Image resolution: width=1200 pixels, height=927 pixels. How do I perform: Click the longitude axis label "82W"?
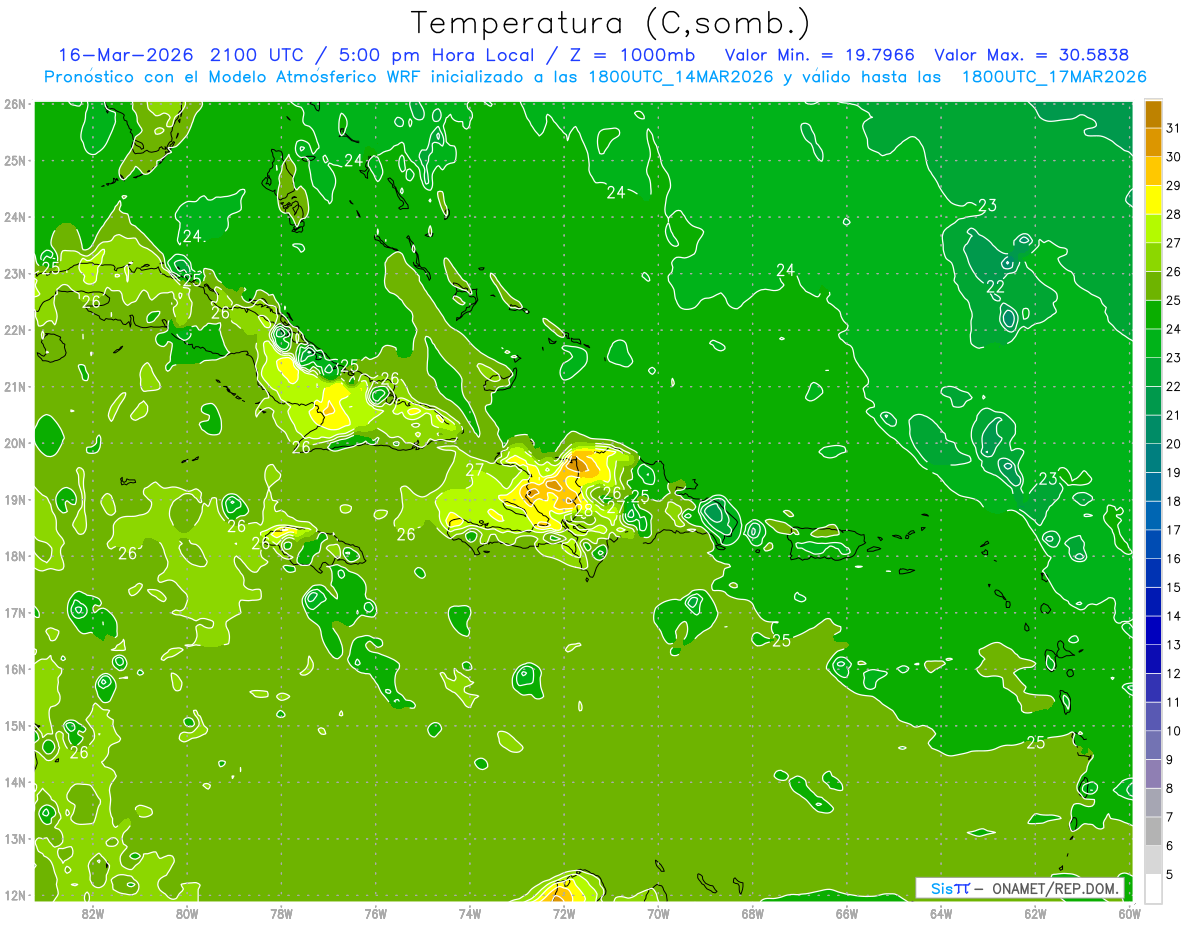(93, 913)
